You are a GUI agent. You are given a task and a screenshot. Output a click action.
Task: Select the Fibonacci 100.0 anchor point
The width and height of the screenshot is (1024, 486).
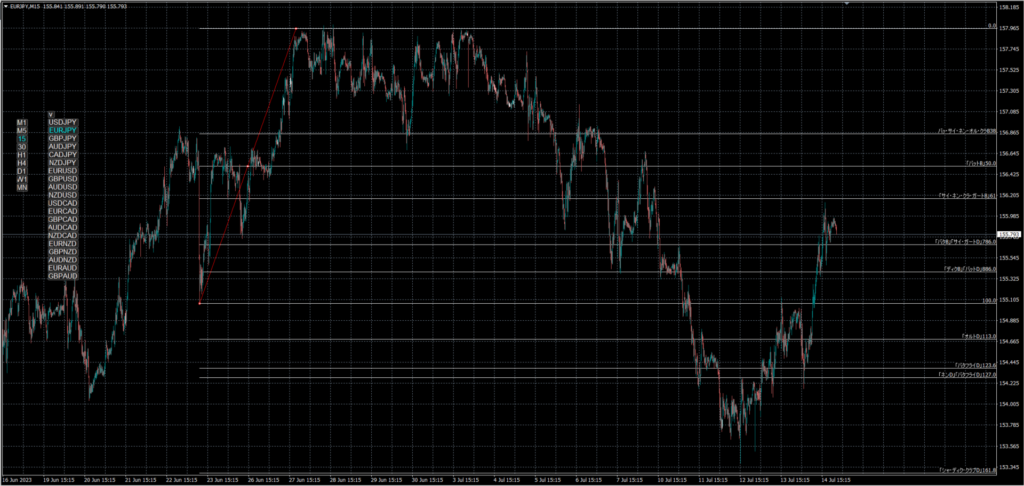coord(200,303)
